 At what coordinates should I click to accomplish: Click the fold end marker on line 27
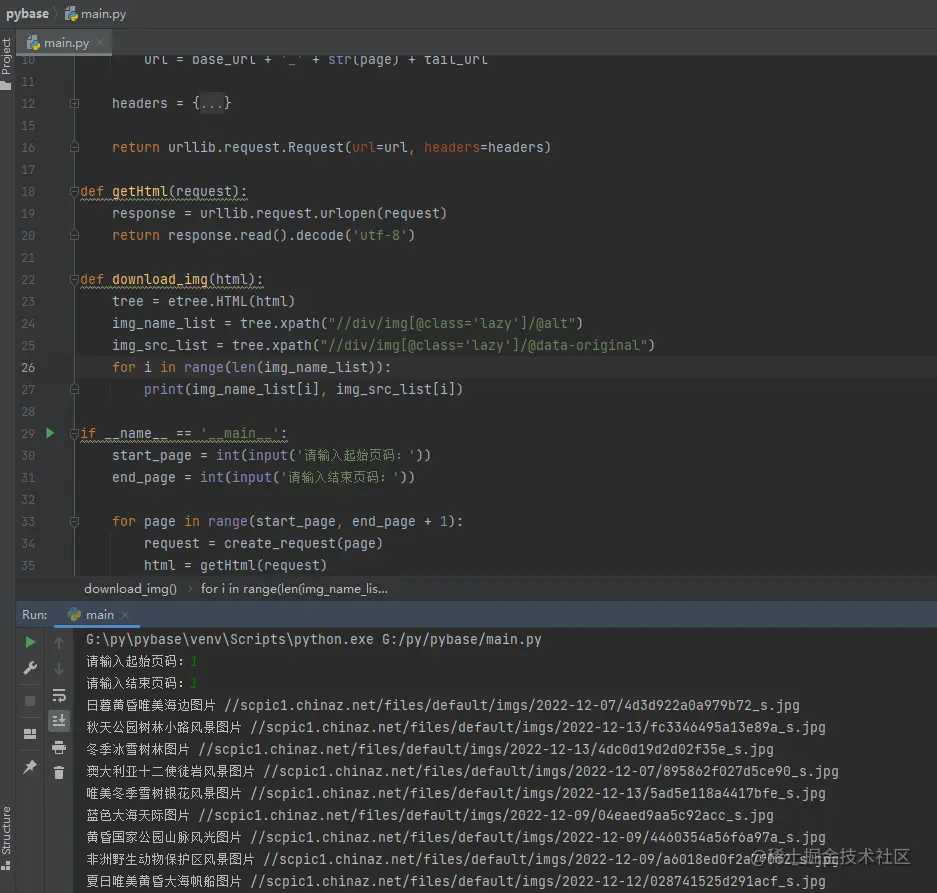click(x=74, y=389)
